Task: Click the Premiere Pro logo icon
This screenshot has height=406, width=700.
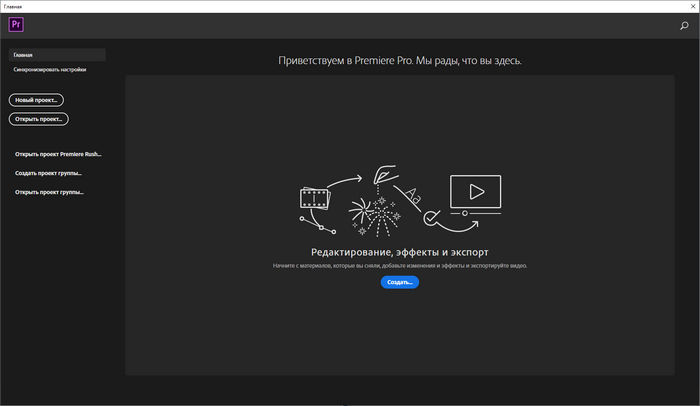Action: pos(16,25)
